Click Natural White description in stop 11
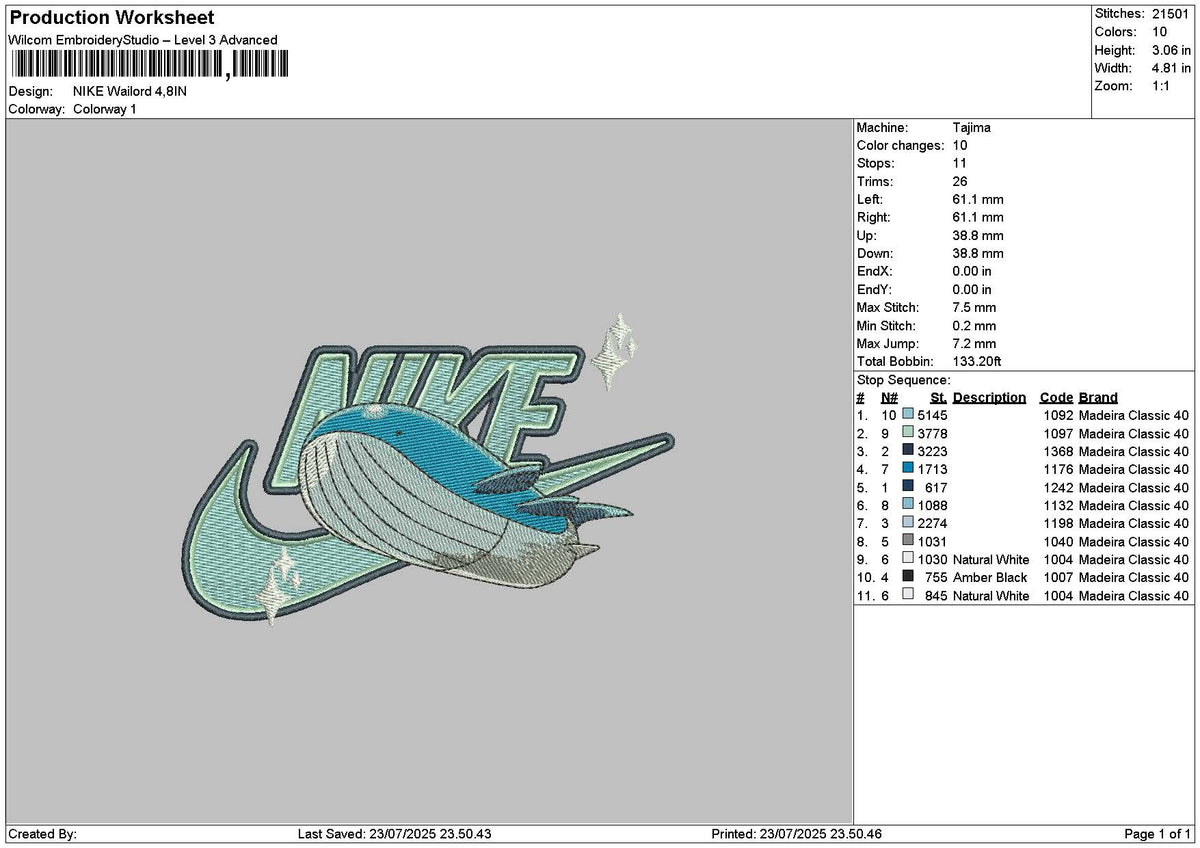Screen dimensions: 1200x848 991,596
